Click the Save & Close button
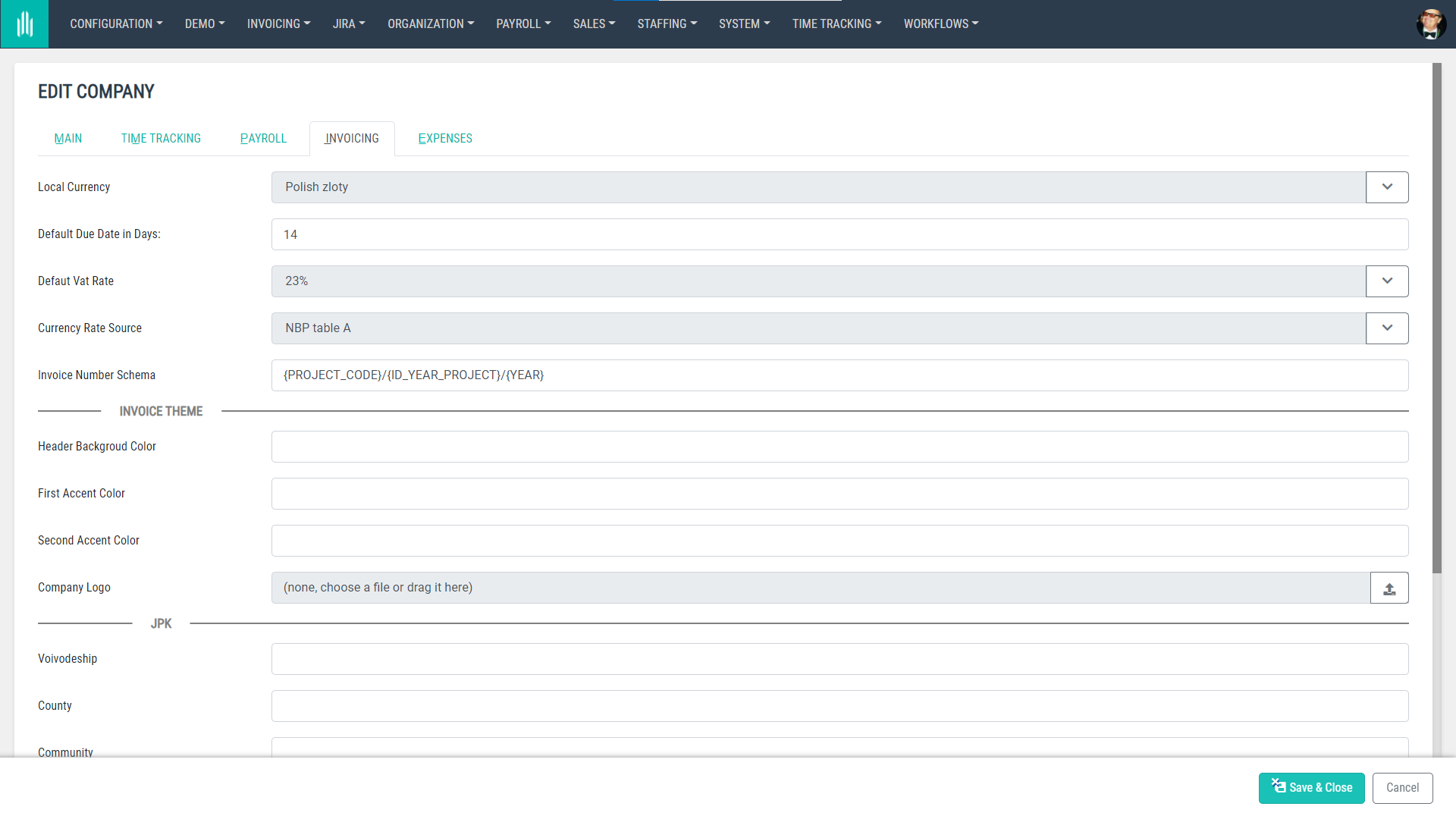This screenshot has height=819, width=1456. [1311, 788]
